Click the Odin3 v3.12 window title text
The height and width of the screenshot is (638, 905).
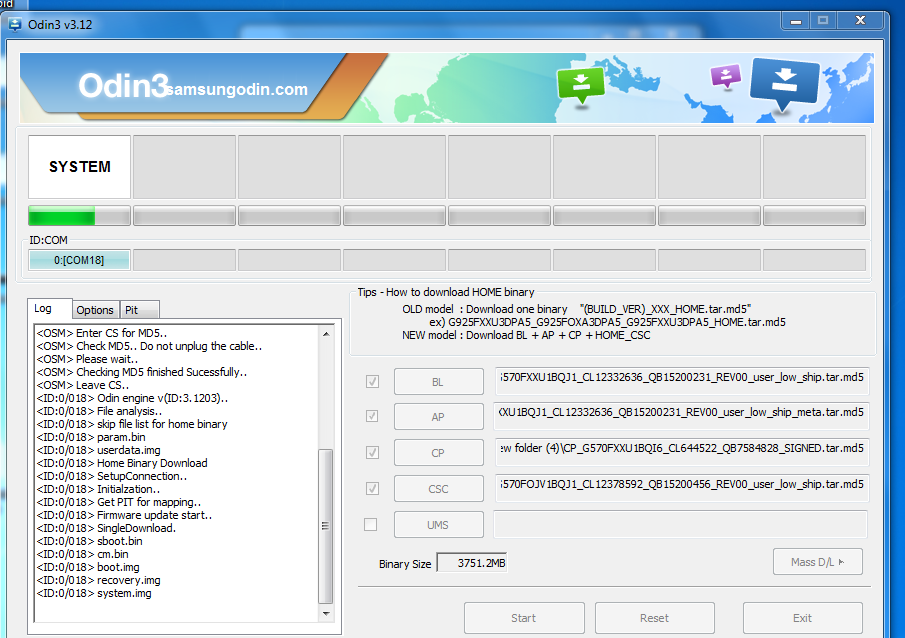click(60, 25)
